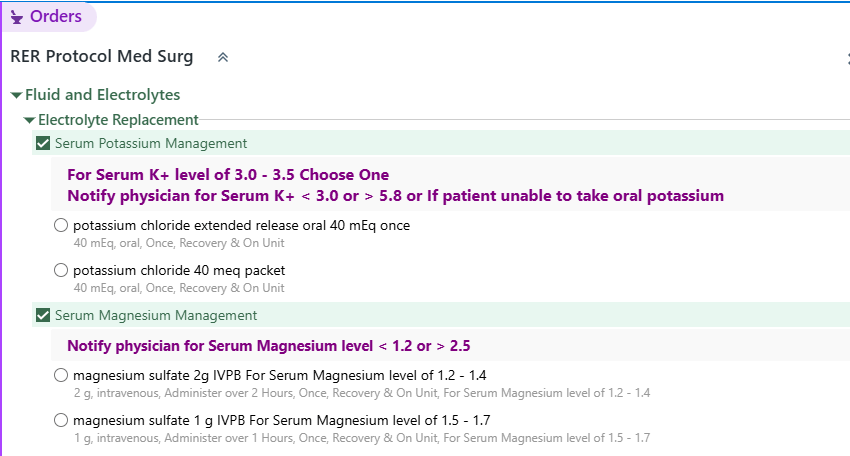This screenshot has height=456, width=850.
Task: Click the RER Protocol Med Surg title
Action: (x=102, y=56)
